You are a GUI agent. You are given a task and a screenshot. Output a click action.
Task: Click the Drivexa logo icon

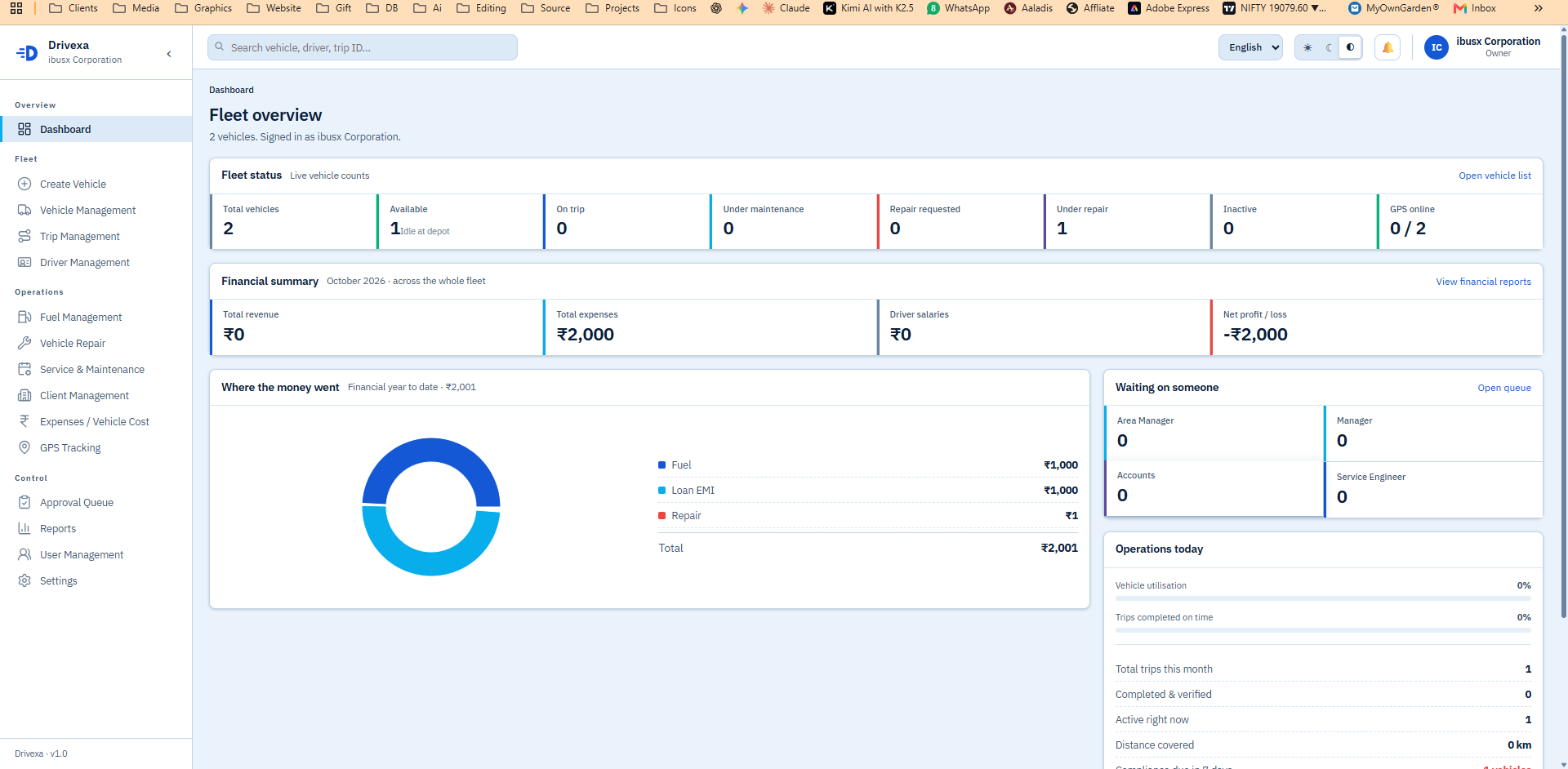click(x=27, y=53)
